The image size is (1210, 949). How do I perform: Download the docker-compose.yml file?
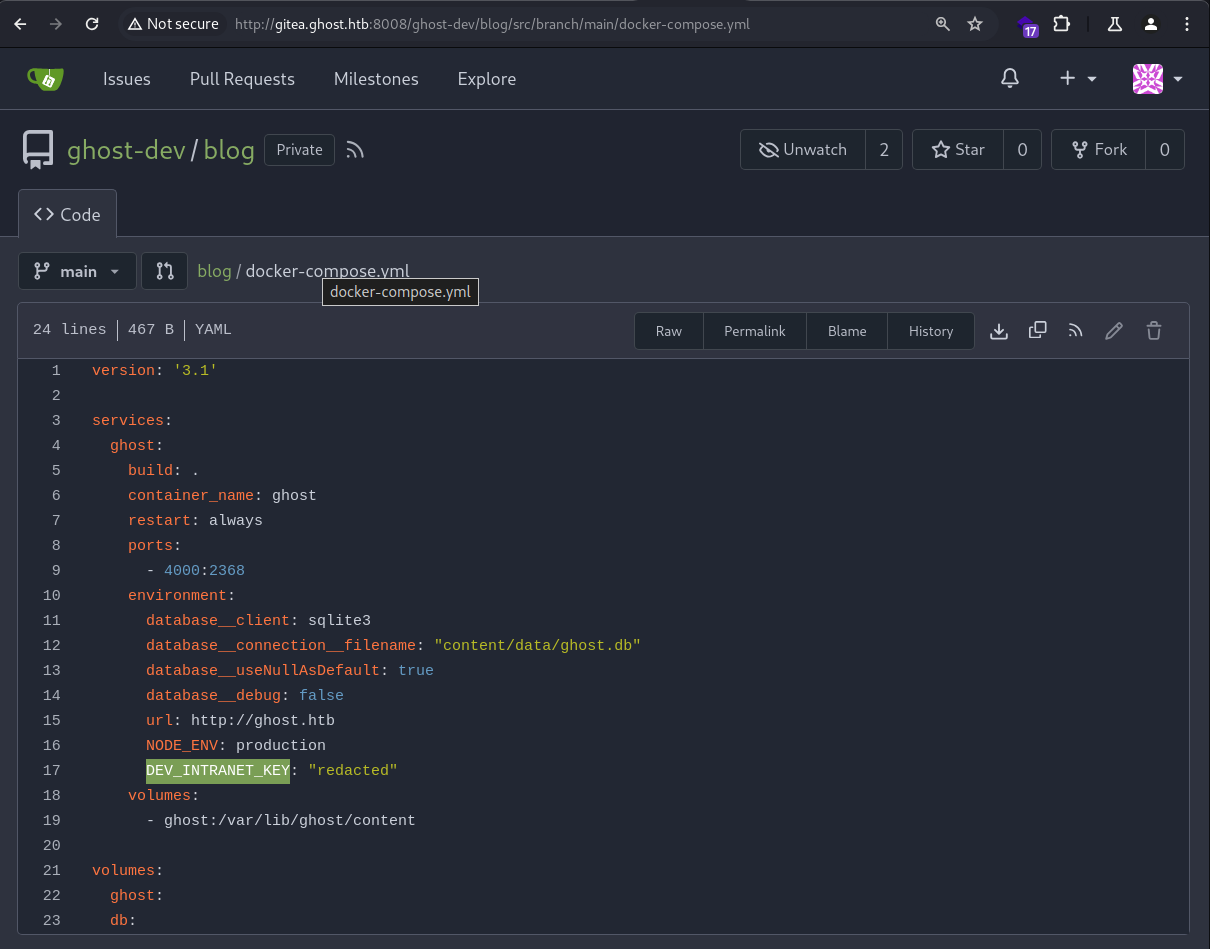[x=998, y=331]
